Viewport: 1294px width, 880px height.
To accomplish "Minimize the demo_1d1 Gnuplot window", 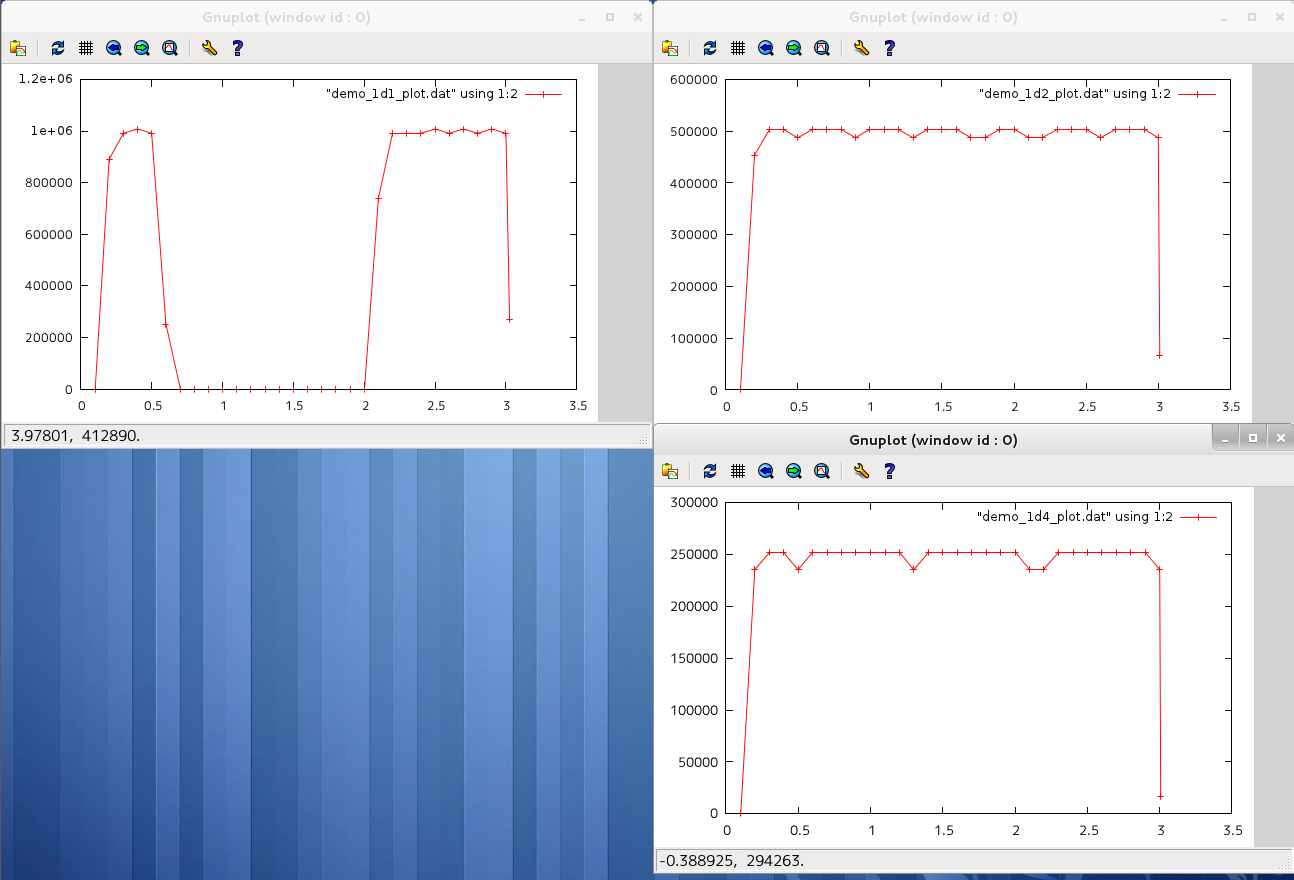I will coord(584,17).
